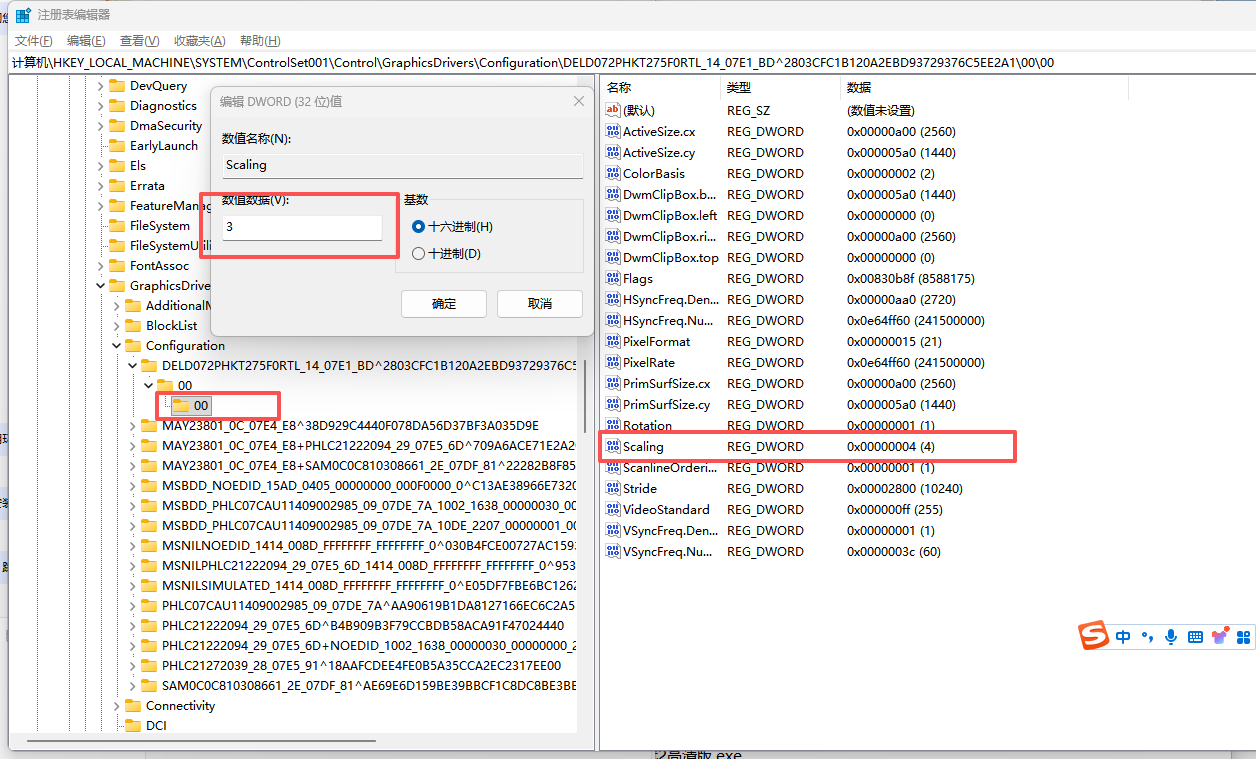
Task: Click the Scaling DWORD value icon
Action: click(x=613, y=447)
